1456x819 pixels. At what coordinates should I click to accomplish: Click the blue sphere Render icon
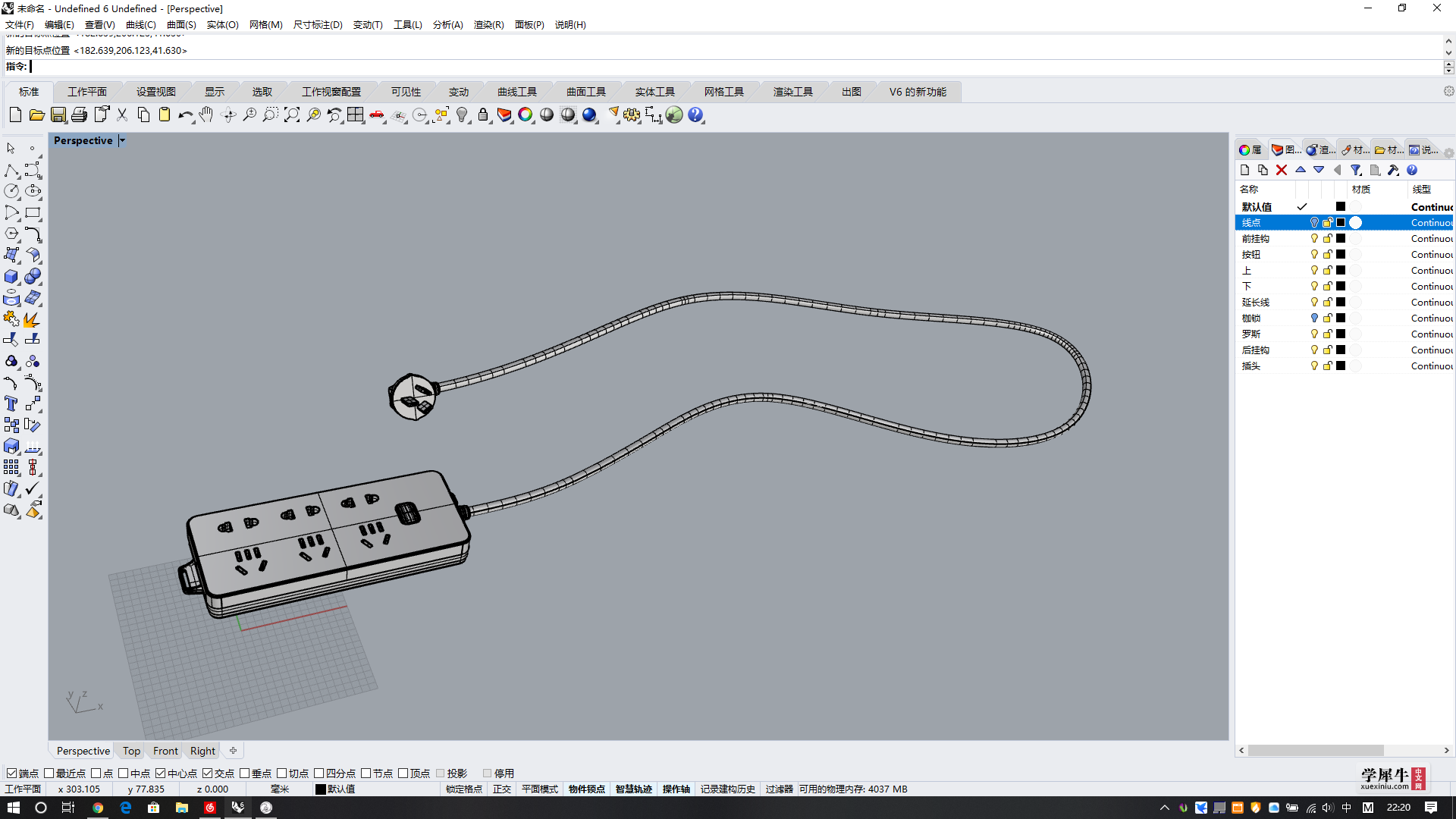click(x=589, y=115)
